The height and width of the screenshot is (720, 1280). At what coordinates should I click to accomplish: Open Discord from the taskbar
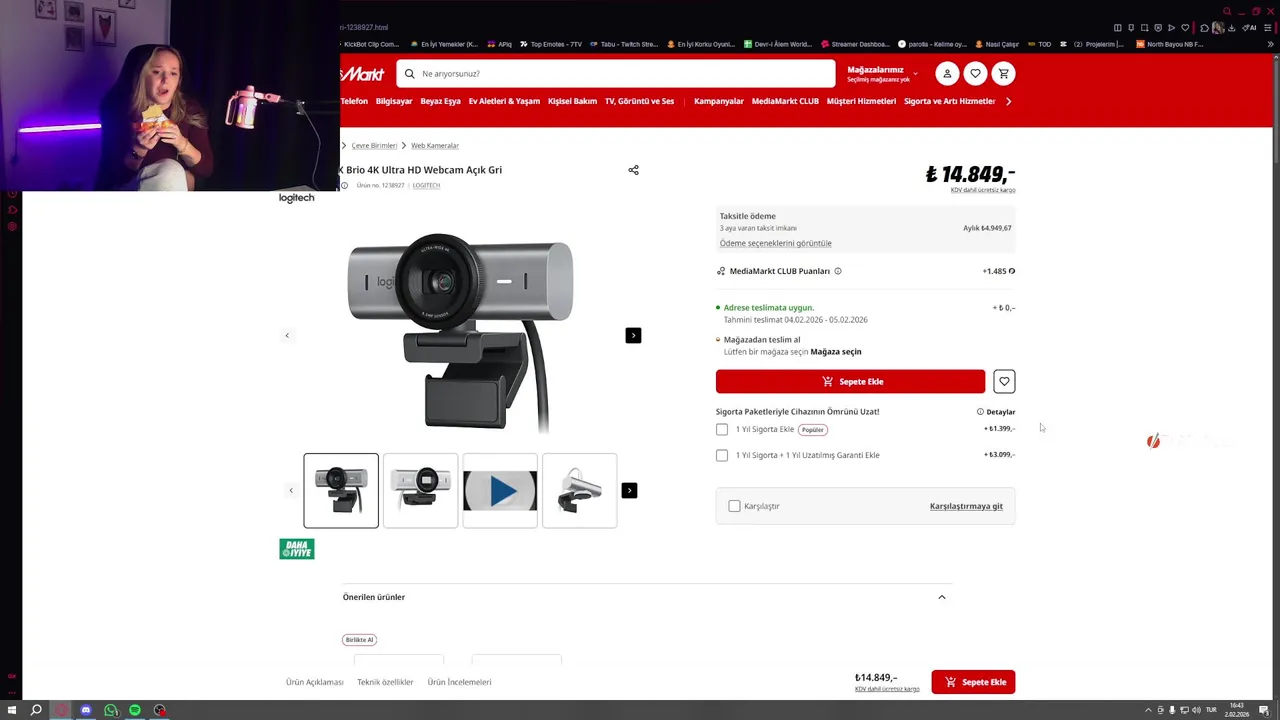tap(86, 710)
